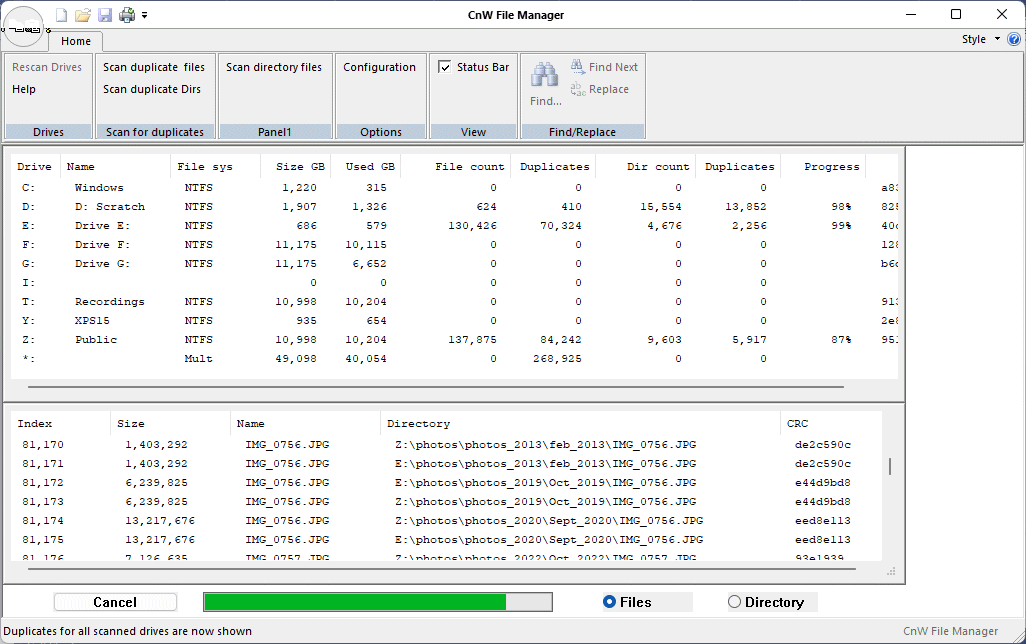Viewport: 1026px width, 644px height.
Task: Select the *: Mult totals row
Action: [x=455, y=359]
